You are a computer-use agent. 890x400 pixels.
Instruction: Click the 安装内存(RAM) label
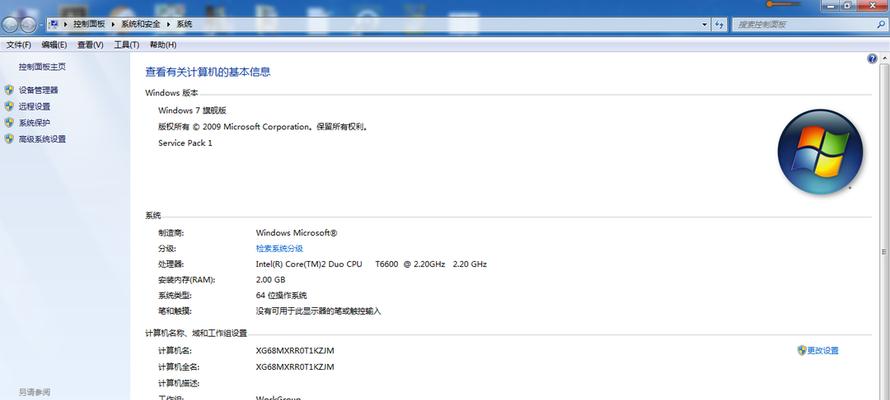tap(187, 280)
